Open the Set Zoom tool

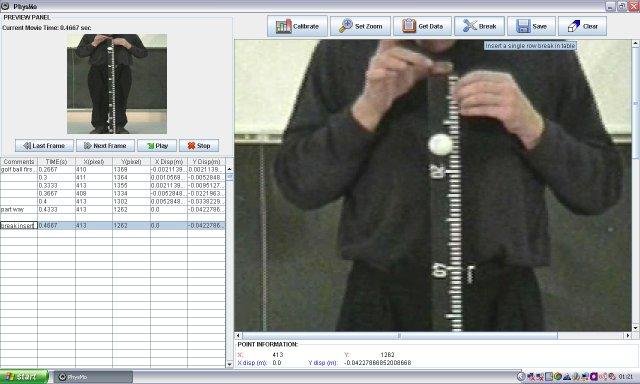[x=360, y=26]
